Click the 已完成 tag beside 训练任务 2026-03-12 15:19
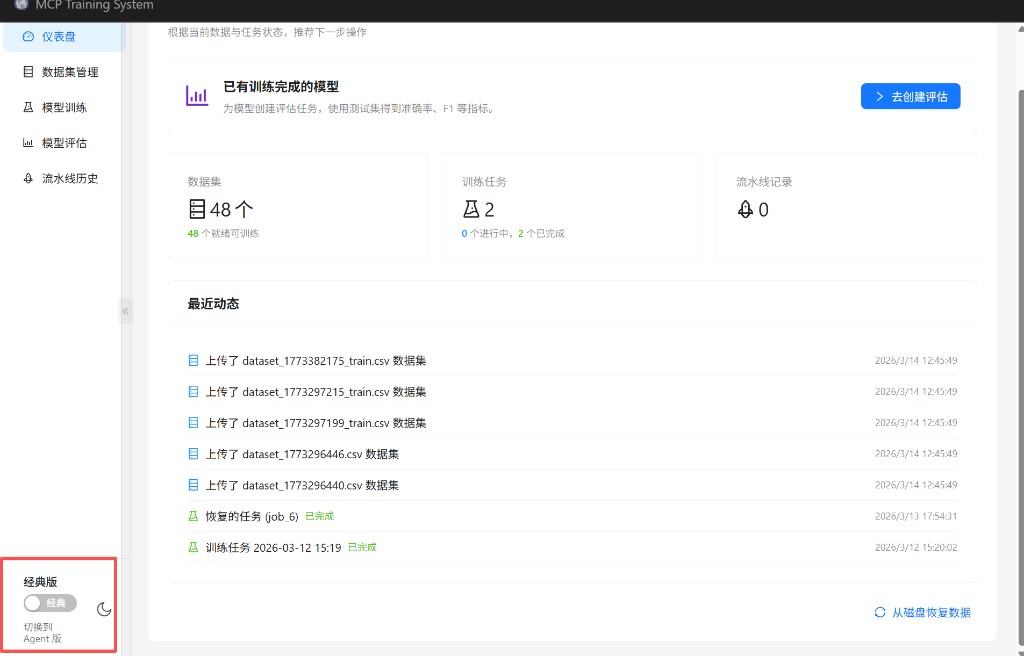The height and width of the screenshot is (656, 1024). coord(362,547)
